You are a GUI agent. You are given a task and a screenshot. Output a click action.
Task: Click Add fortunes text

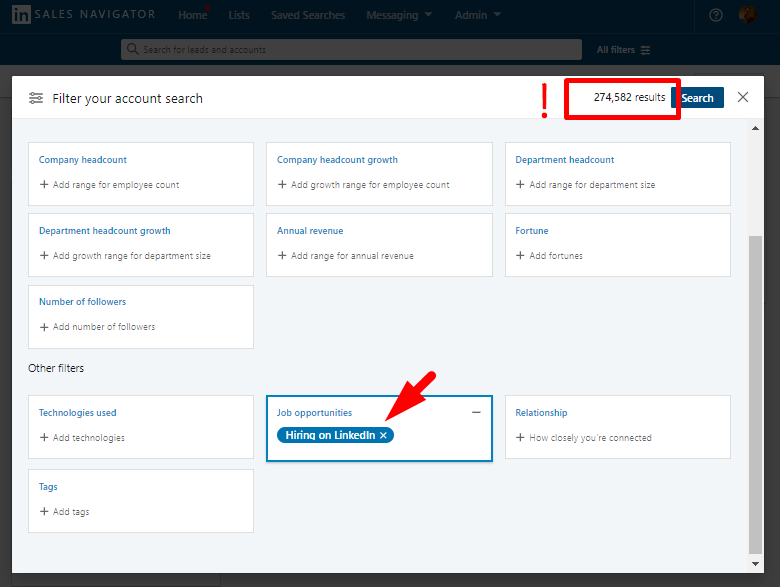click(556, 256)
